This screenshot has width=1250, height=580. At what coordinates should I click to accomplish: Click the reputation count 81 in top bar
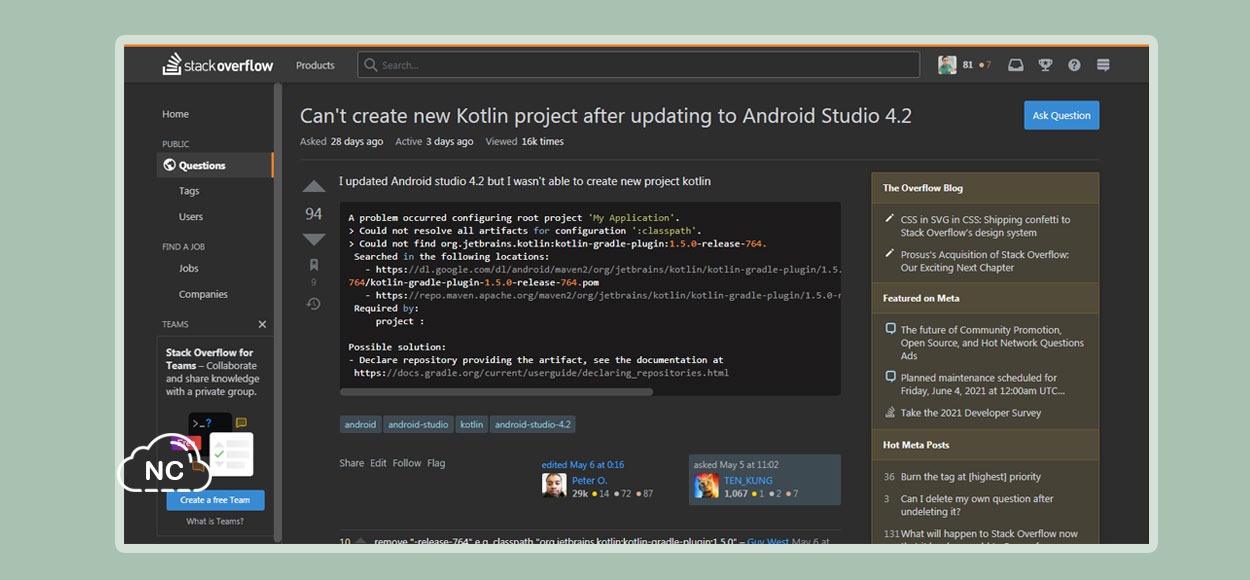coord(967,65)
